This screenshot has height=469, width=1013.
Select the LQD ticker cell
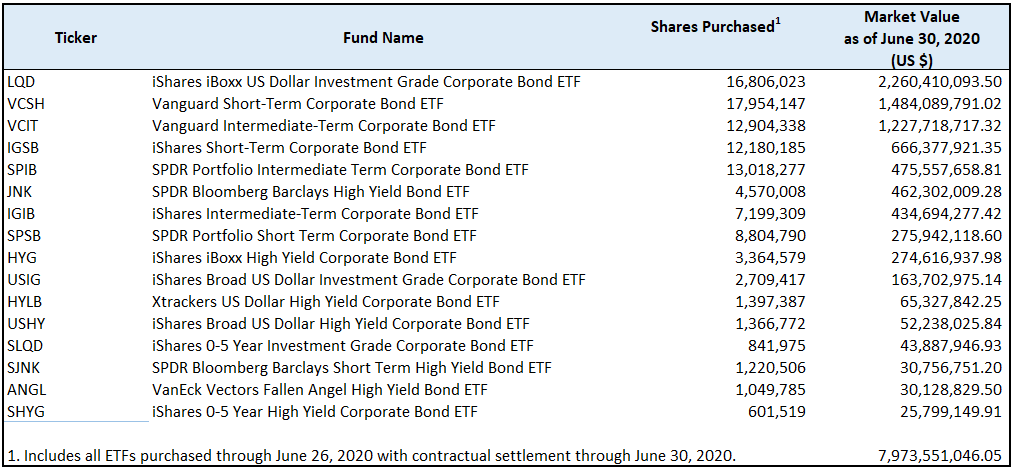(21, 81)
